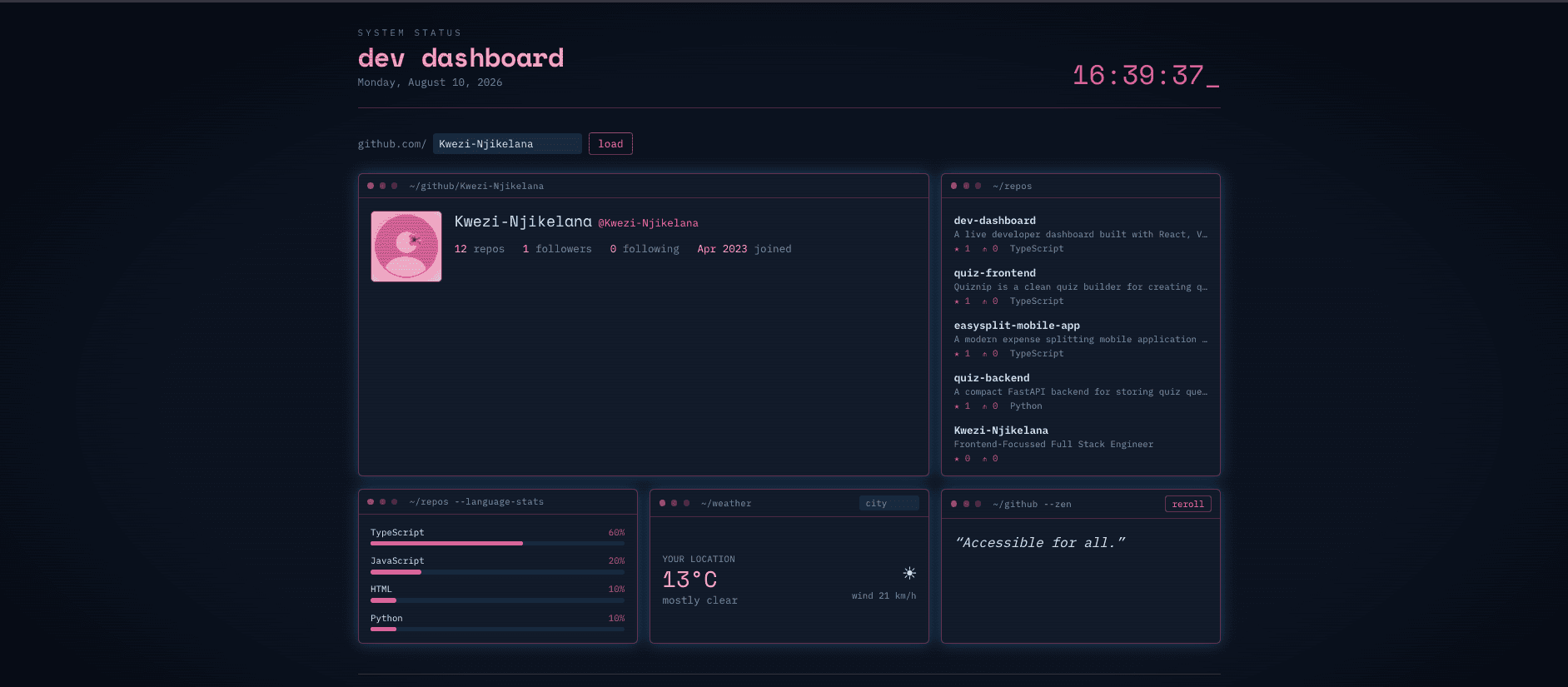Click the "0 following" stat
The width and height of the screenshot is (1568, 687).
click(x=645, y=249)
